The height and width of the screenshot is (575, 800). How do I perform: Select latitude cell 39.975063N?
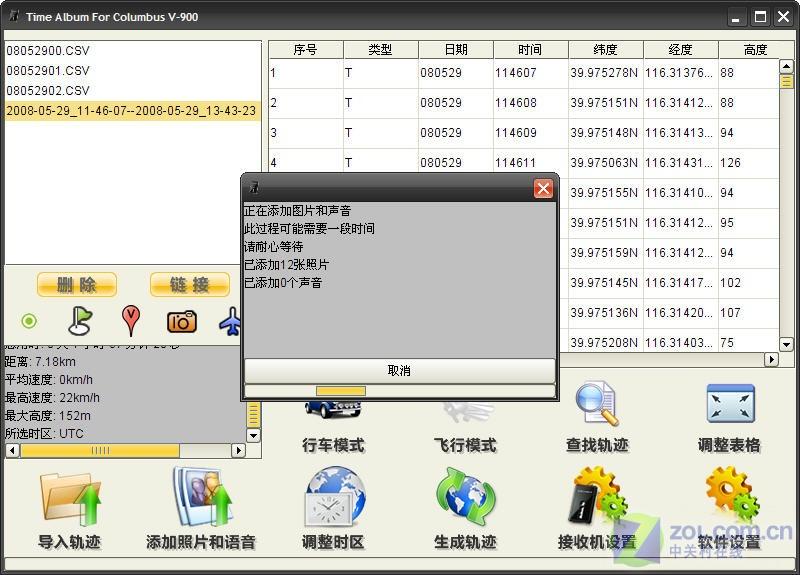[604, 163]
